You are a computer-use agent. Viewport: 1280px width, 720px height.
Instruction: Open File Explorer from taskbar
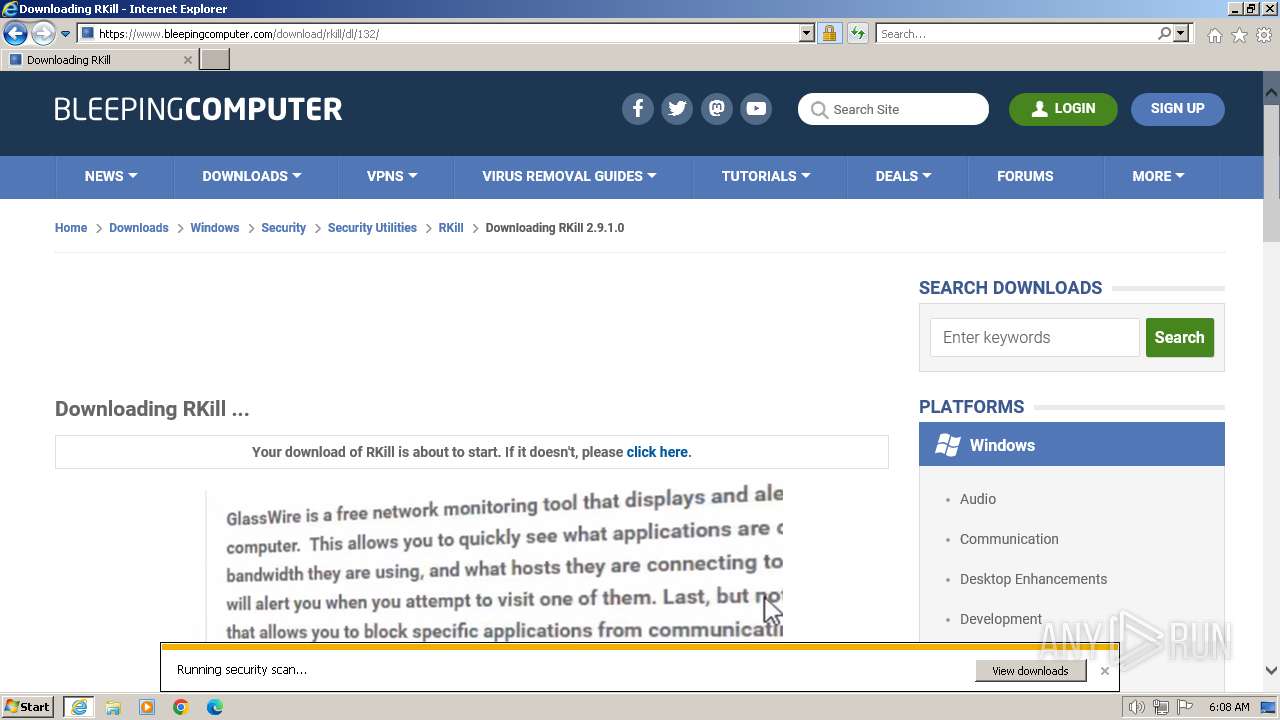pos(113,707)
